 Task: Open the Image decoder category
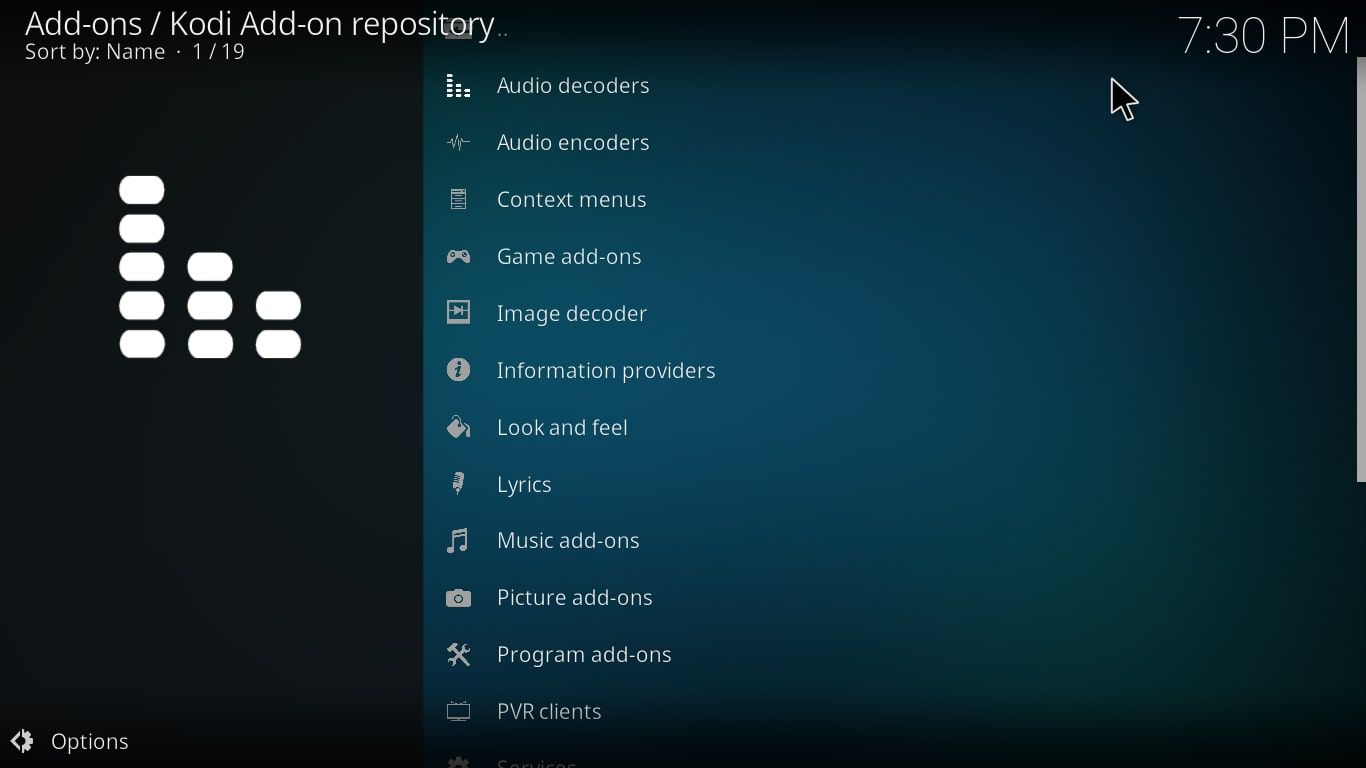(889, 314)
